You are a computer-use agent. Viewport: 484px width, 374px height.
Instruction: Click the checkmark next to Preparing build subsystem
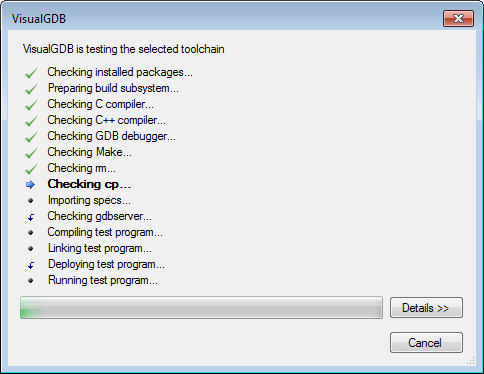pyautogui.click(x=31, y=89)
